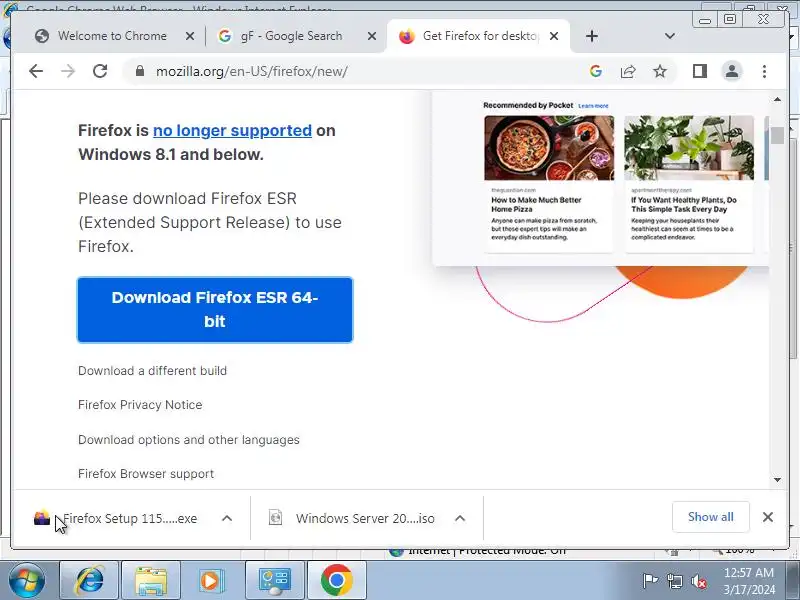Maximize the Chrome window

(x=730, y=19)
